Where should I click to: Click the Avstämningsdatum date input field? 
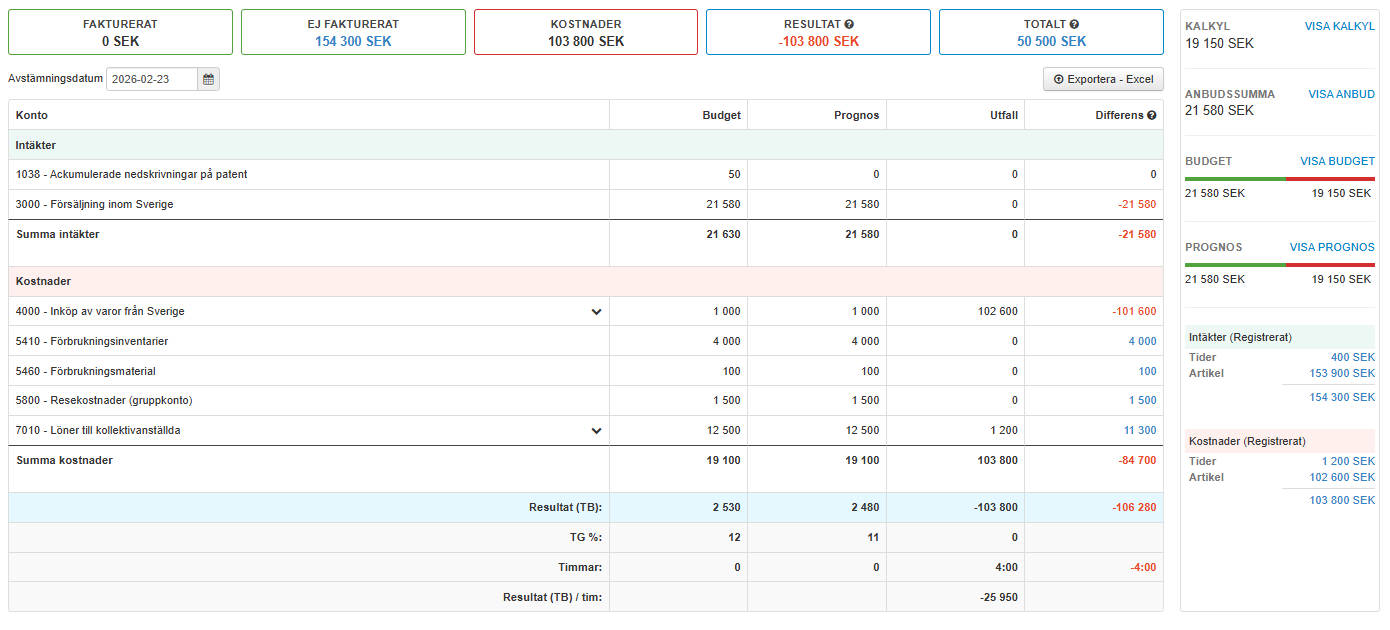[x=151, y=79]
